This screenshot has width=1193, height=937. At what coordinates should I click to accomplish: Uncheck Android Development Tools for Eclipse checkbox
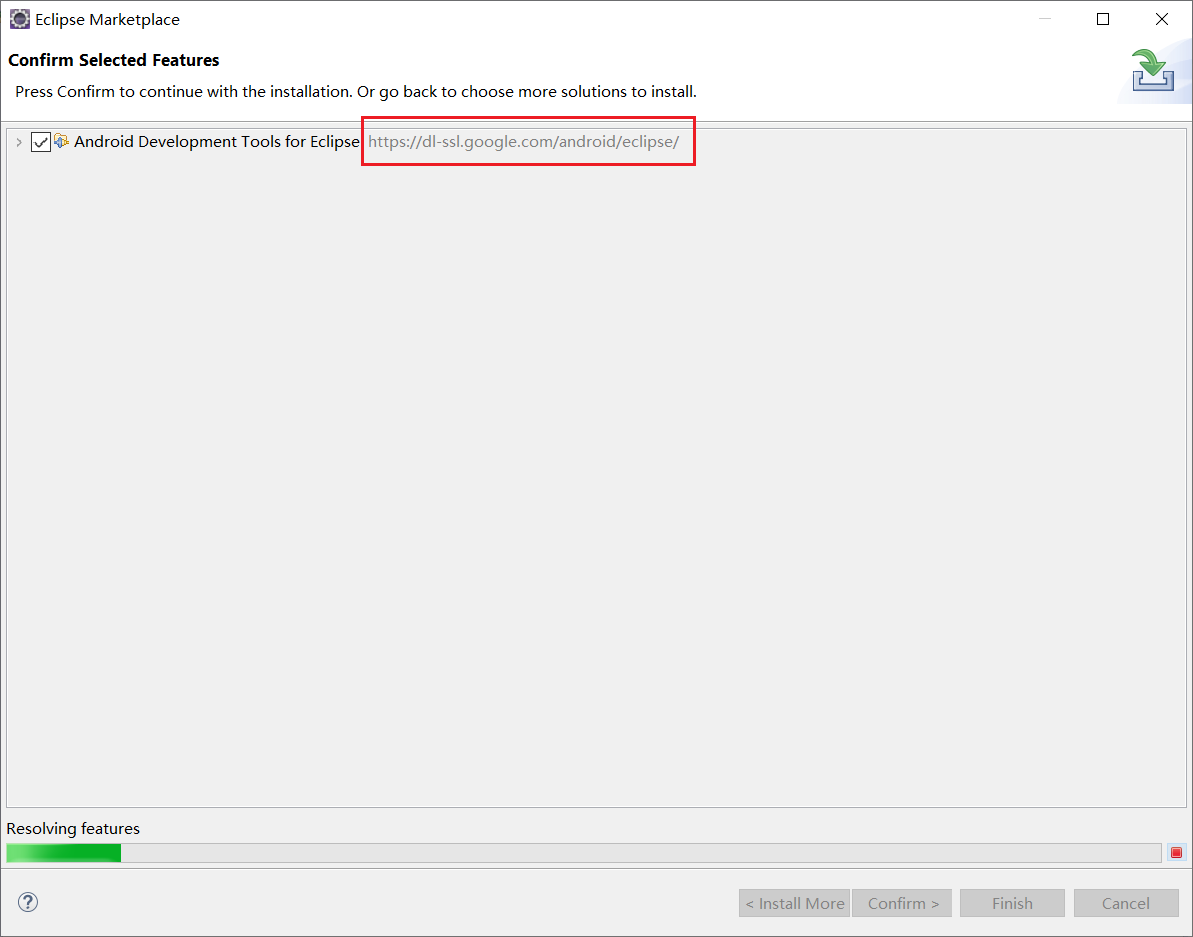[40, 141]
